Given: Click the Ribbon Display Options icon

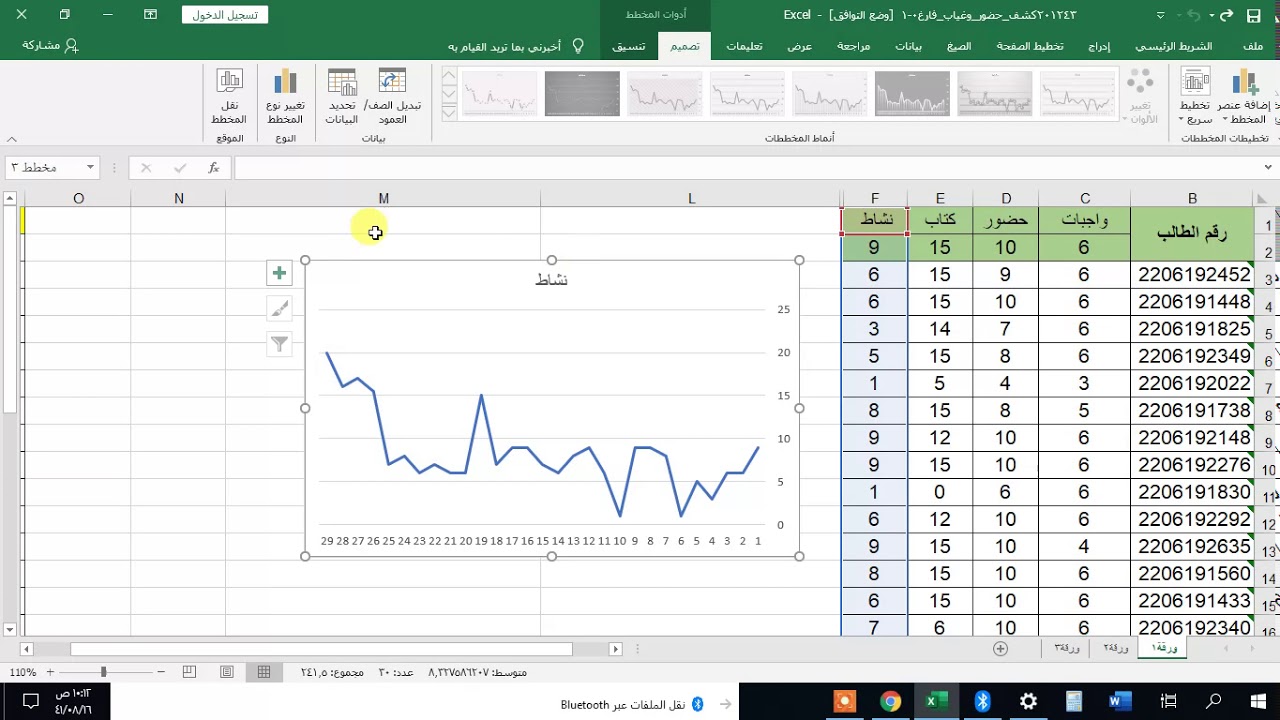Looking at the screenshot, I should tap(151, 15).
